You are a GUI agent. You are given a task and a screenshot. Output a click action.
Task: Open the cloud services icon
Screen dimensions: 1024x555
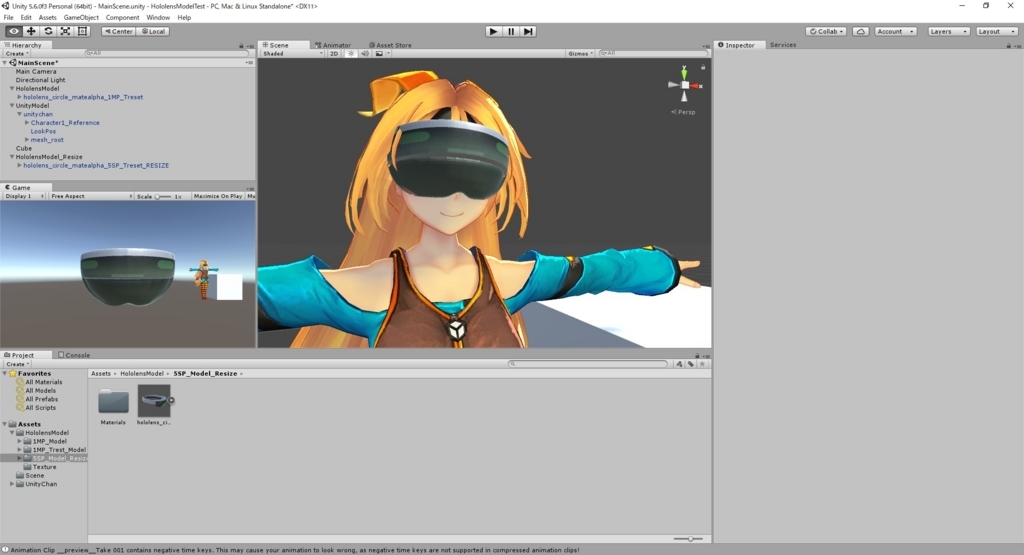pos(861,31)
